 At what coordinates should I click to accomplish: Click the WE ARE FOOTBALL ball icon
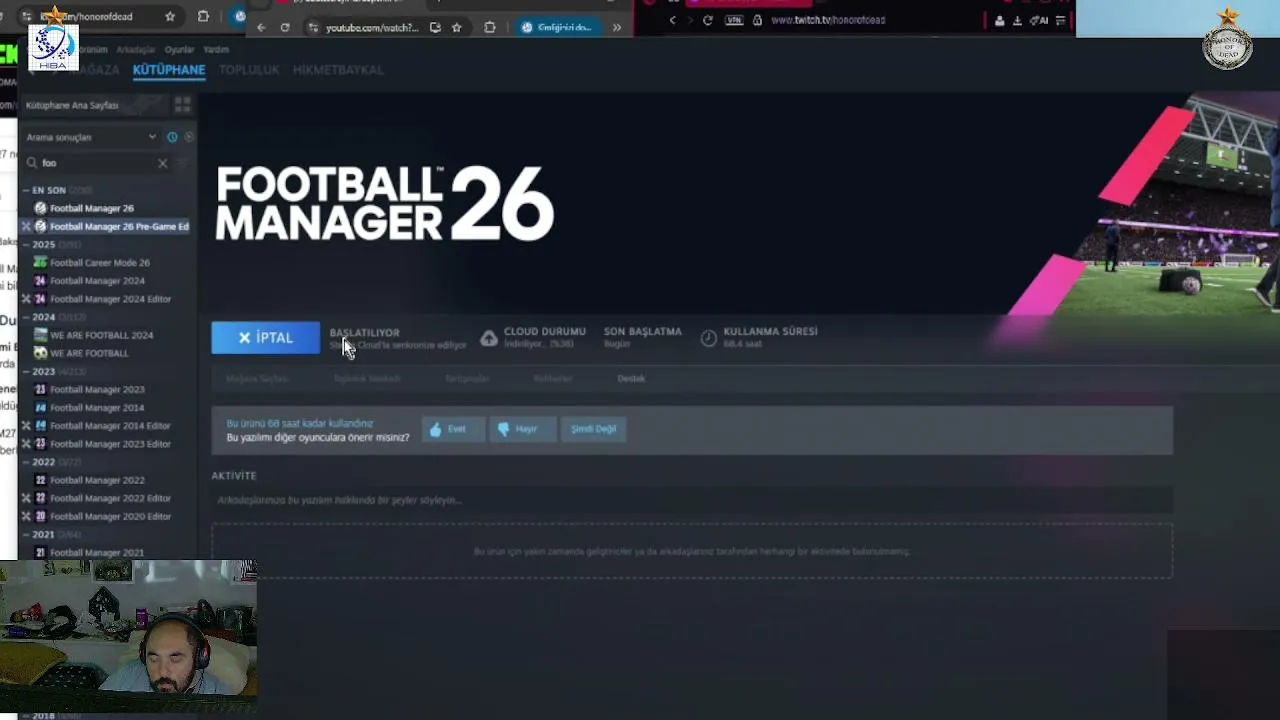[x=40, y=353]
